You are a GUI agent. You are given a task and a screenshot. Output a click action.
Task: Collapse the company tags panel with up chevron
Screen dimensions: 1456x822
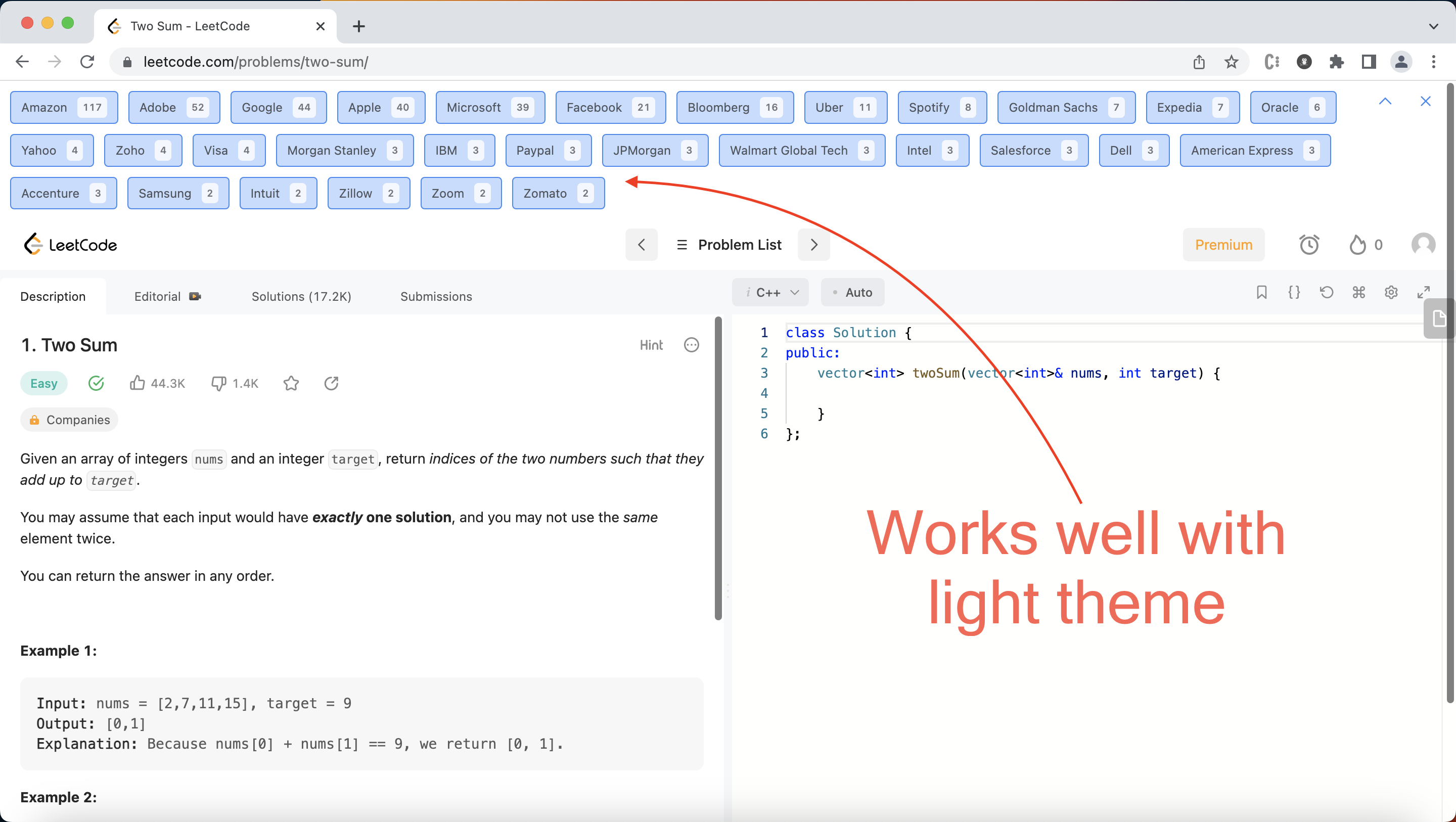pyautogui.click(x=1385, y=101)
